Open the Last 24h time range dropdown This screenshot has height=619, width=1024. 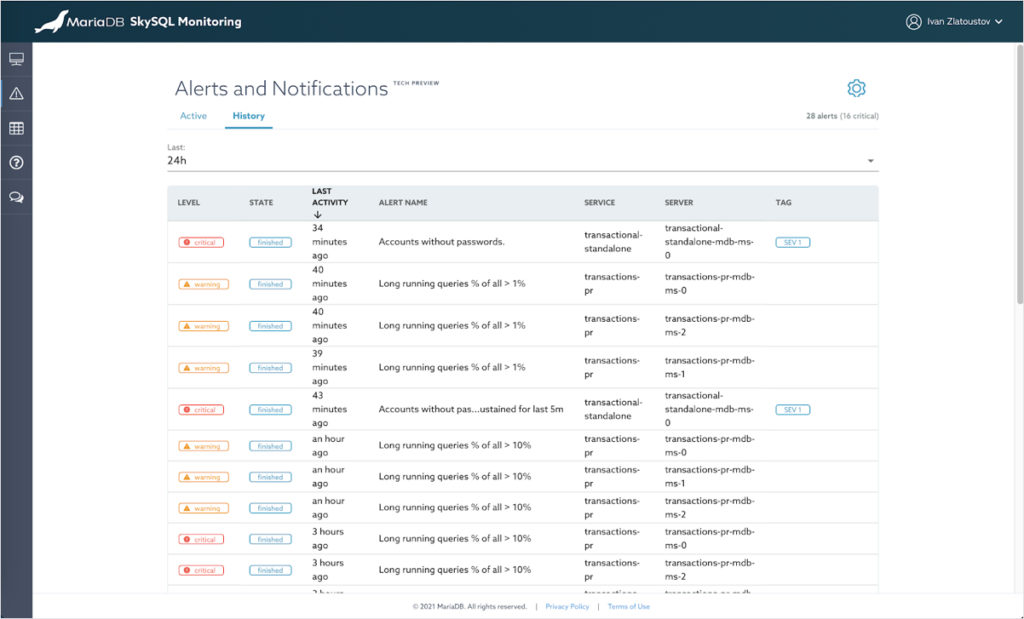[520, 160]
